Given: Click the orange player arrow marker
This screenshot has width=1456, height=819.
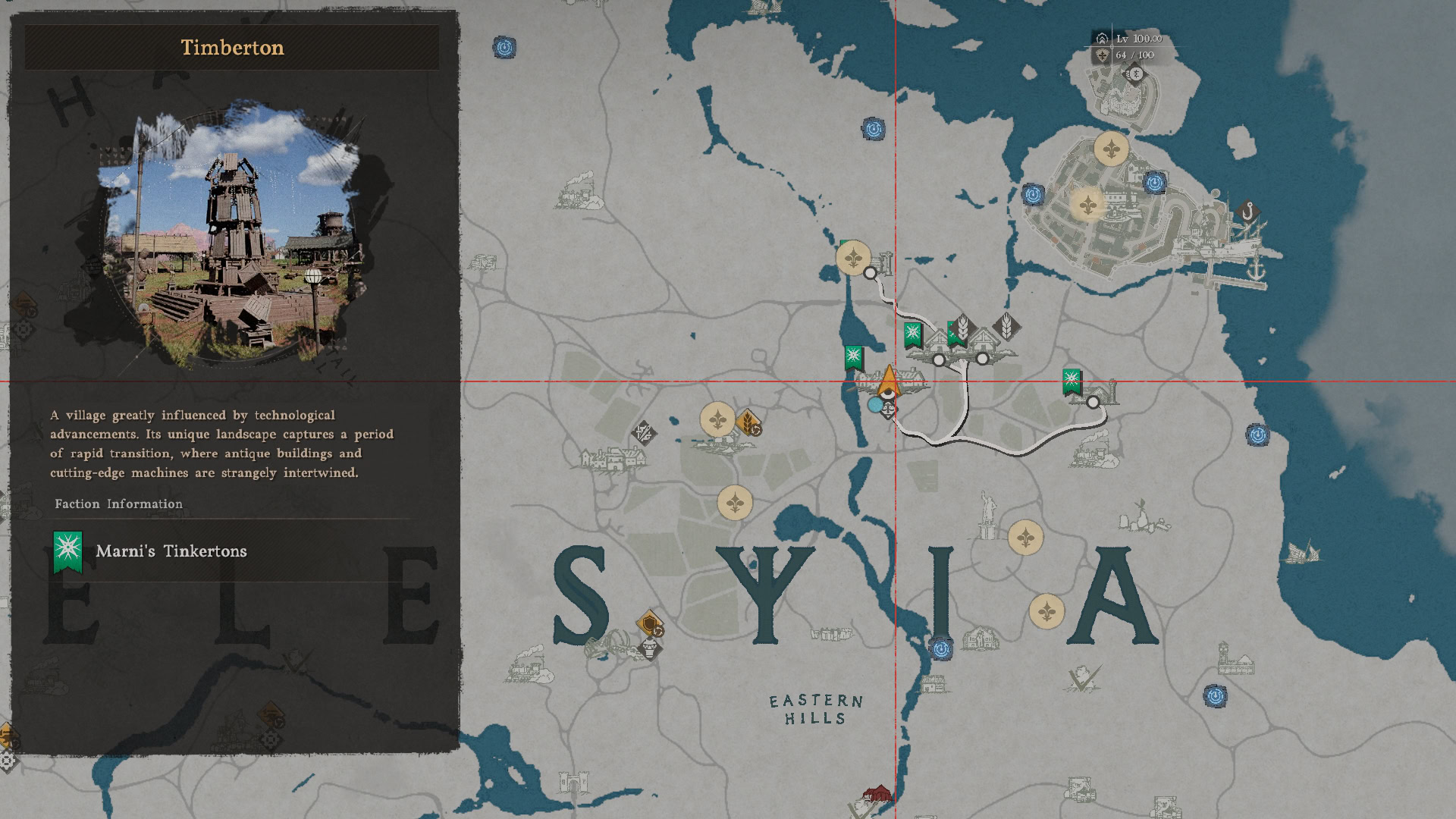Looking at the screenshot, I should coord(889,381).
